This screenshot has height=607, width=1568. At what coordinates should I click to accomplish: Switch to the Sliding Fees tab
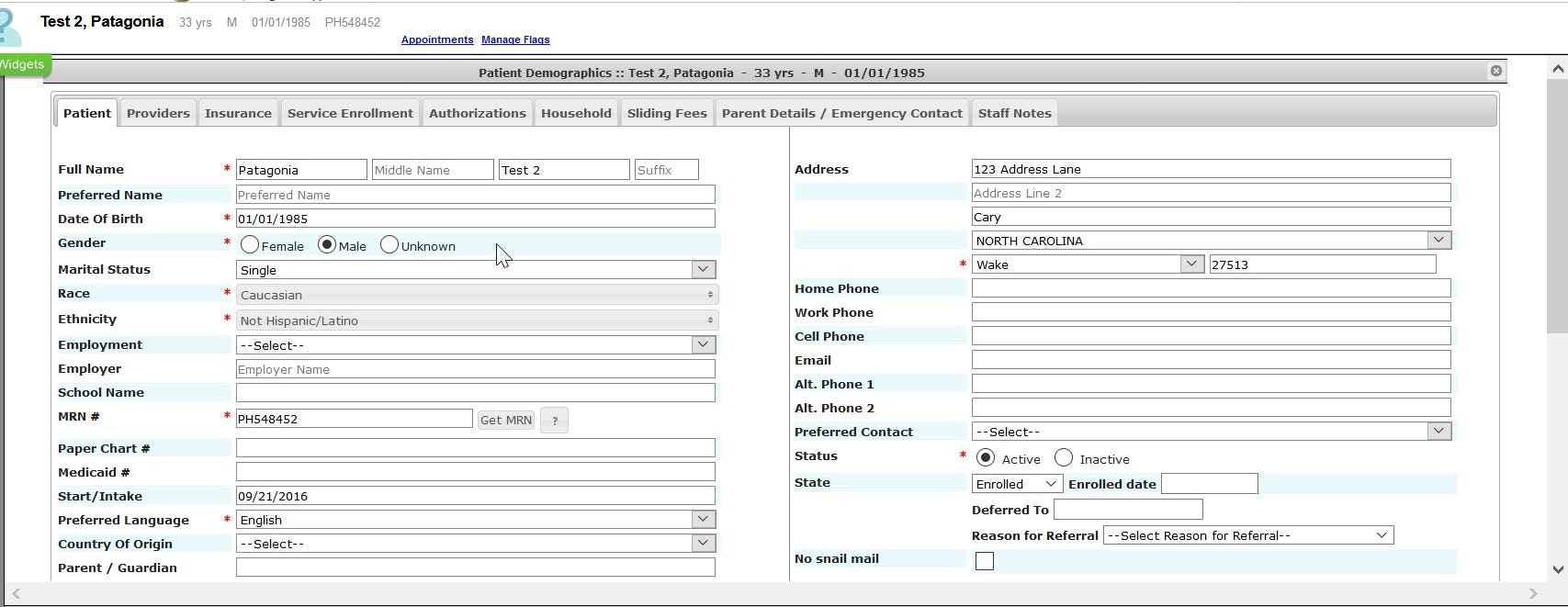[x=667, y=113]
